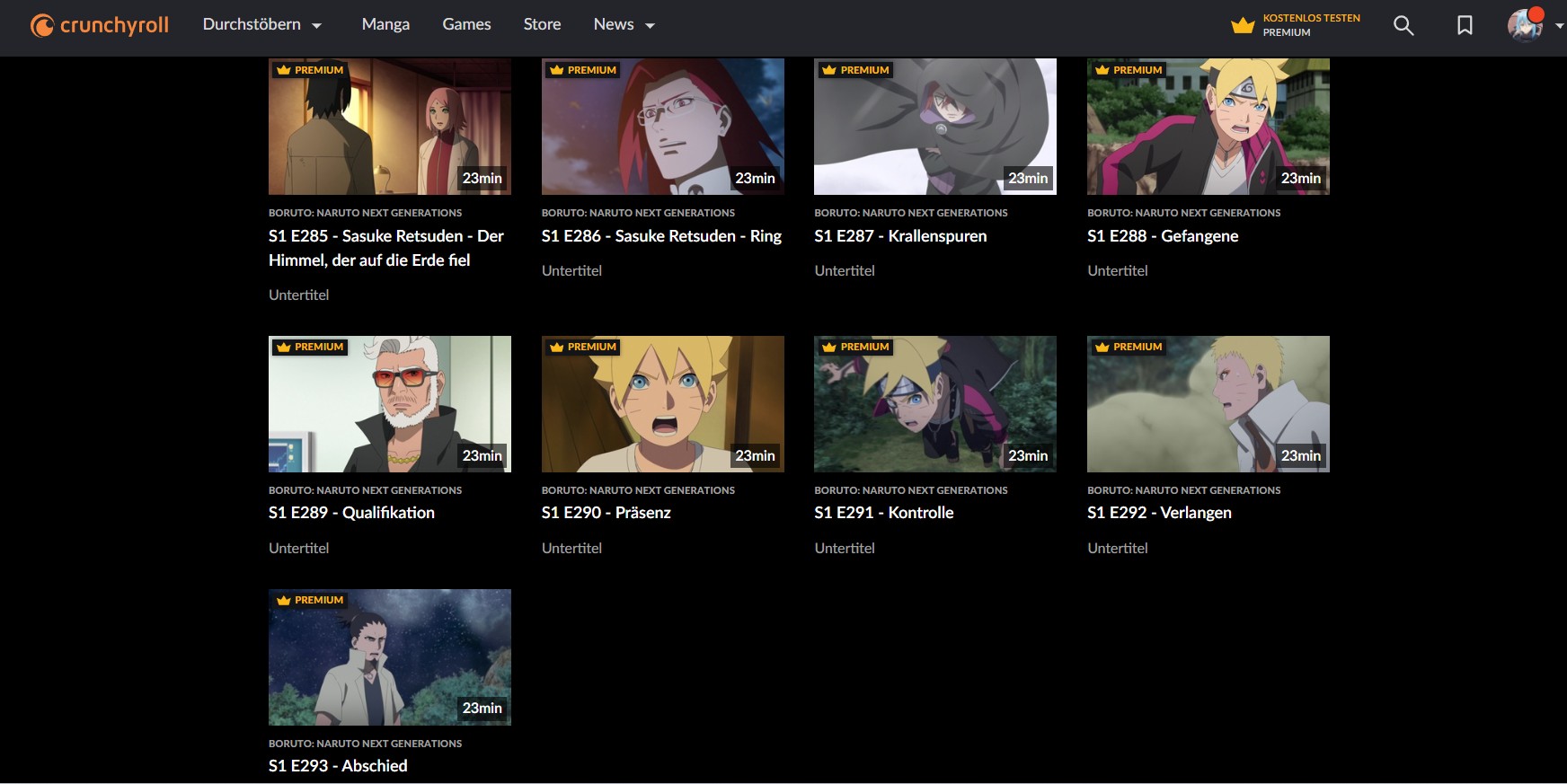Screen dimensions: 1567x784
Task: Open the Manga menu item
Action: [x=385, y=25]
